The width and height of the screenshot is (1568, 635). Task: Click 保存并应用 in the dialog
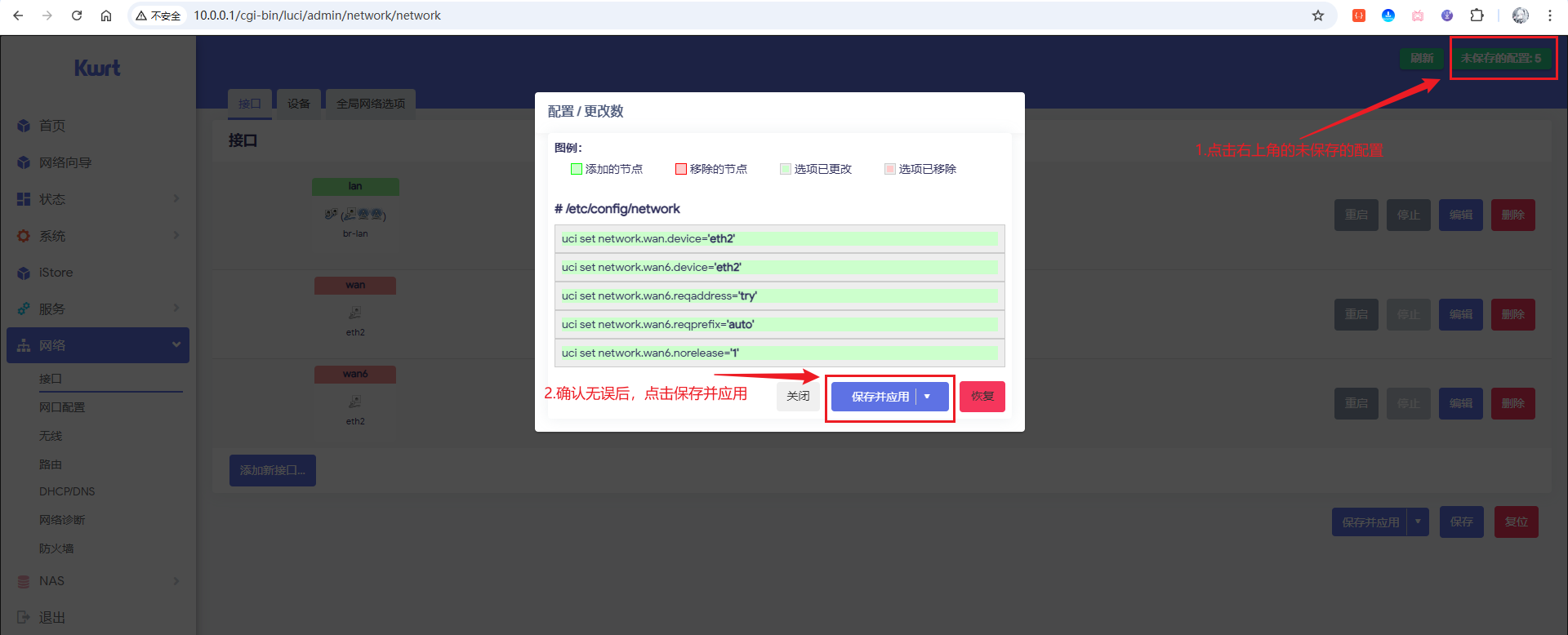click(880, 397)
